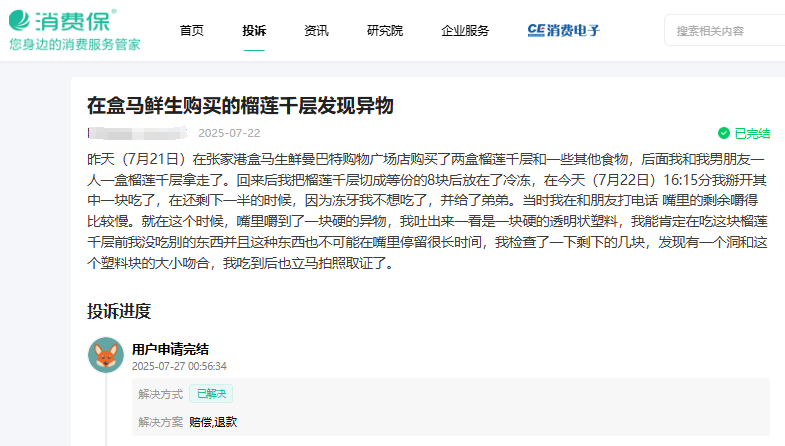Click the fox avatar in progress timeline
The width and height of the screenshot is (785, 446).
point(106,355)
